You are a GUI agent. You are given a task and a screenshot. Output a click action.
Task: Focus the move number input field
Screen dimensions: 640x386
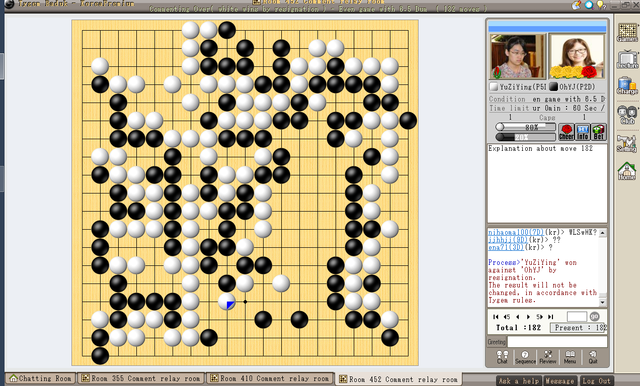click(x=577, y=316)
